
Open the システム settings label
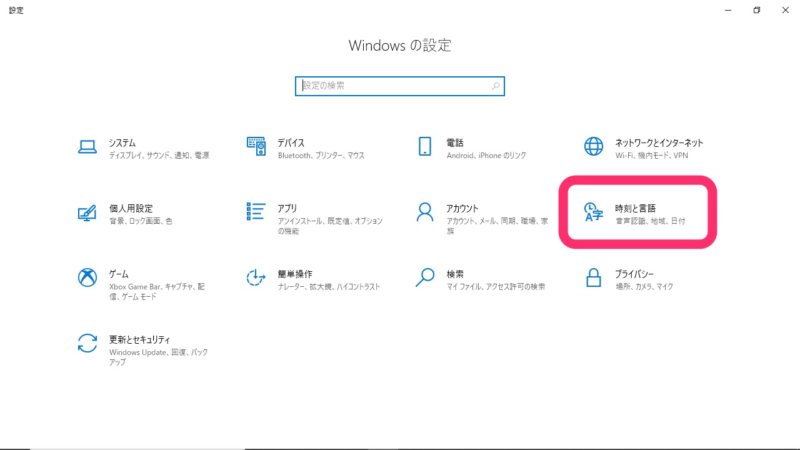122,143
